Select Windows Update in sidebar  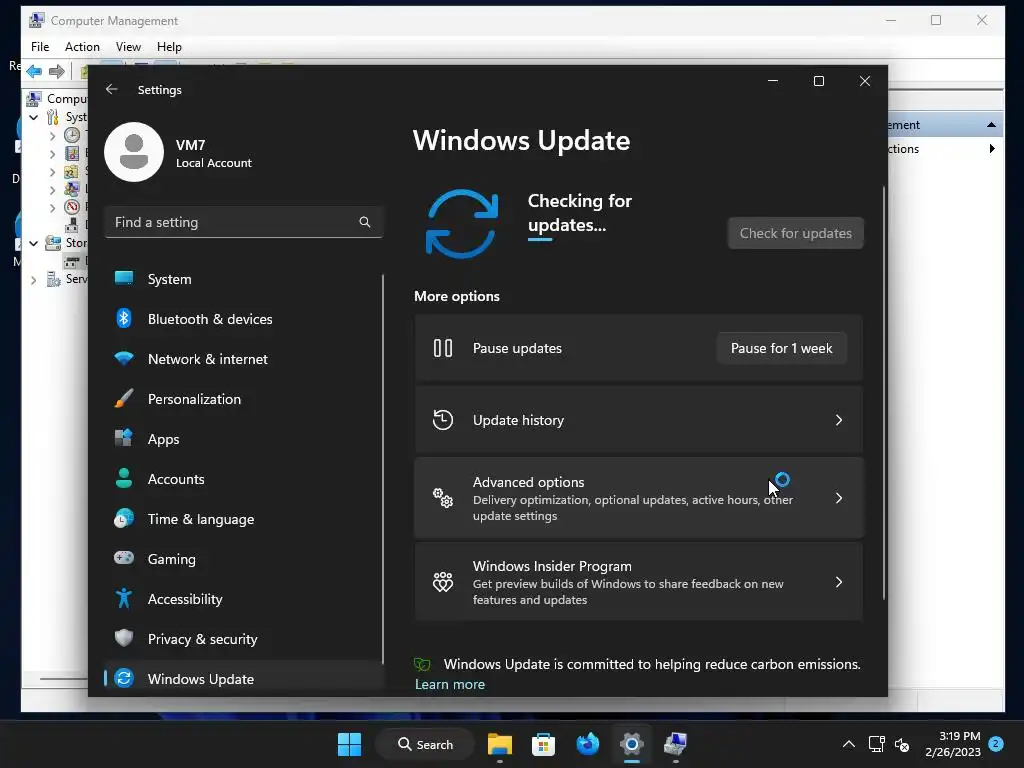[x=243, y=679]
